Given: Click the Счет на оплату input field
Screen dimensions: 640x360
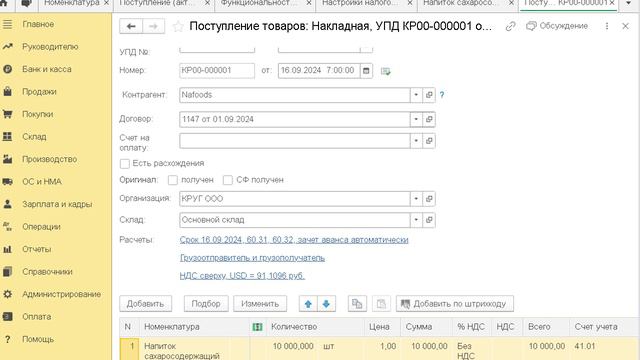Looking at the screenshot, I should 294,141.
